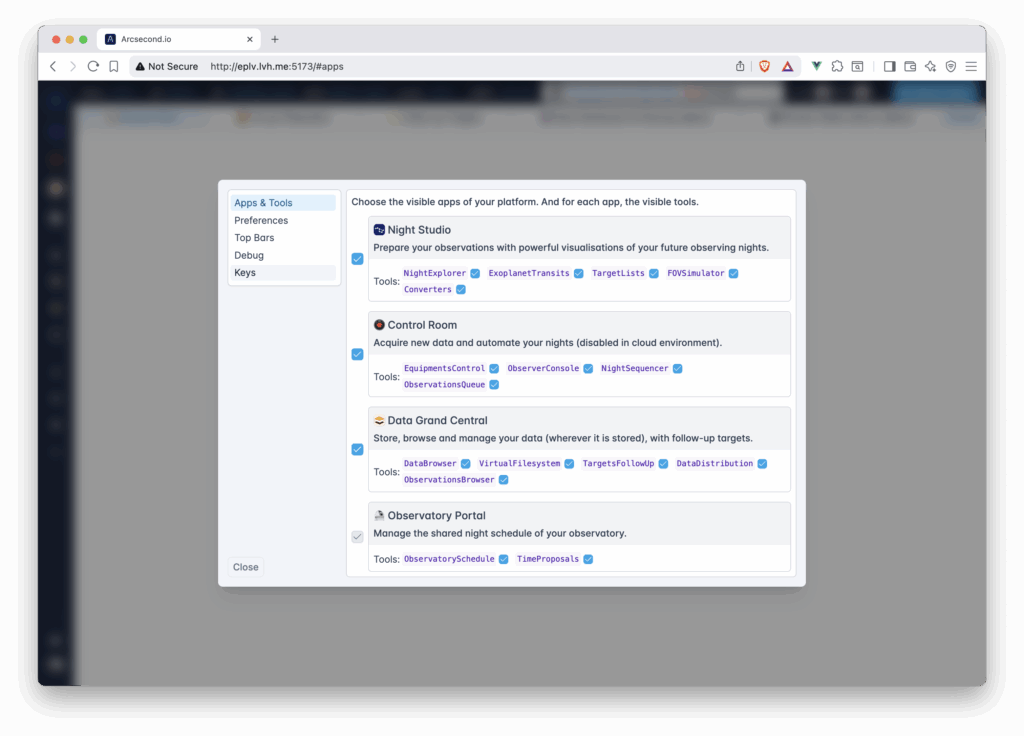Viewport: 1024px width, 736px height.
Task: Click the share icon in the address bar
Action: point(740,66)
